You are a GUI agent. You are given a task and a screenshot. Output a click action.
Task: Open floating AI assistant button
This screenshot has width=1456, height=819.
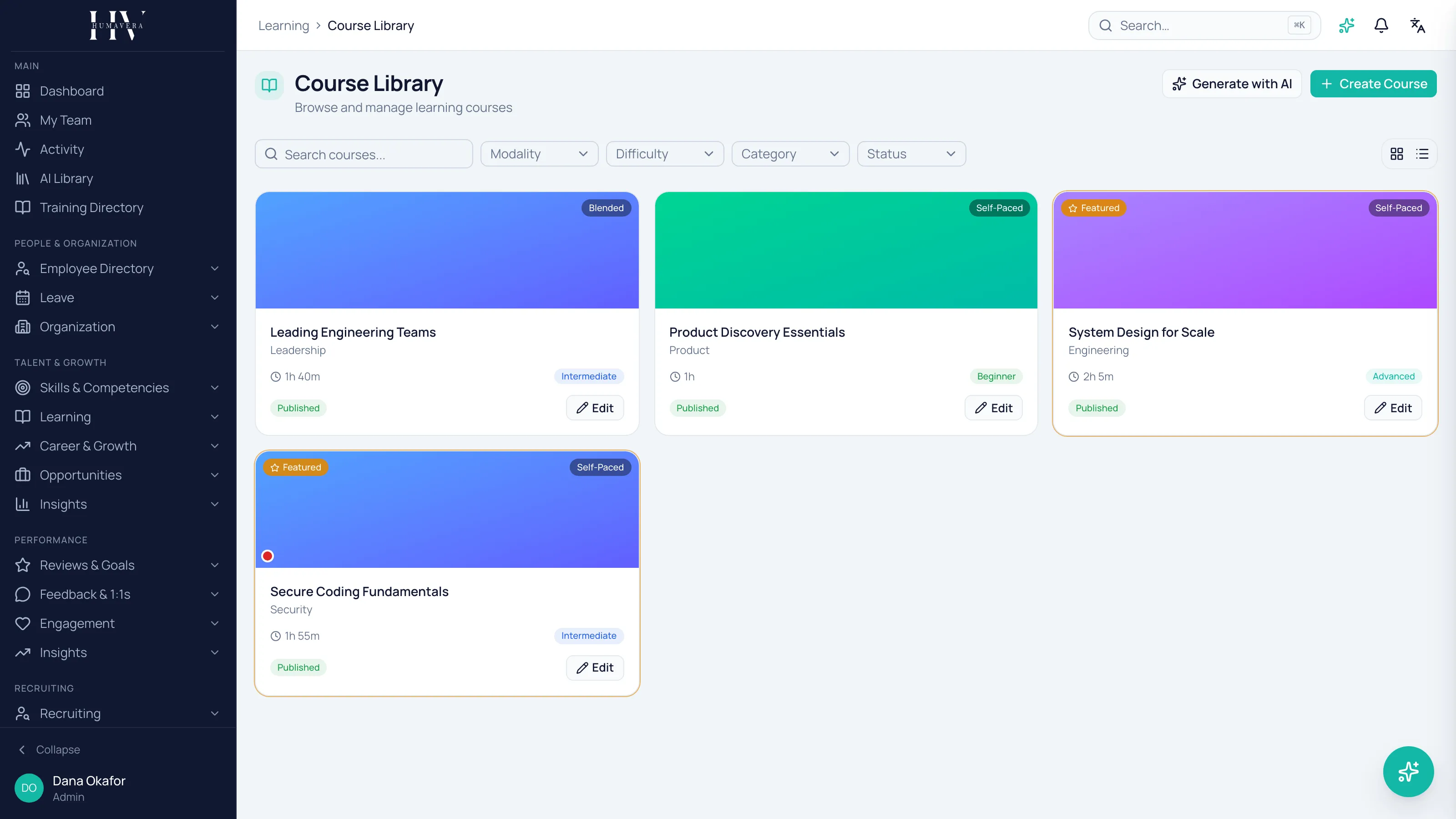1408,771
